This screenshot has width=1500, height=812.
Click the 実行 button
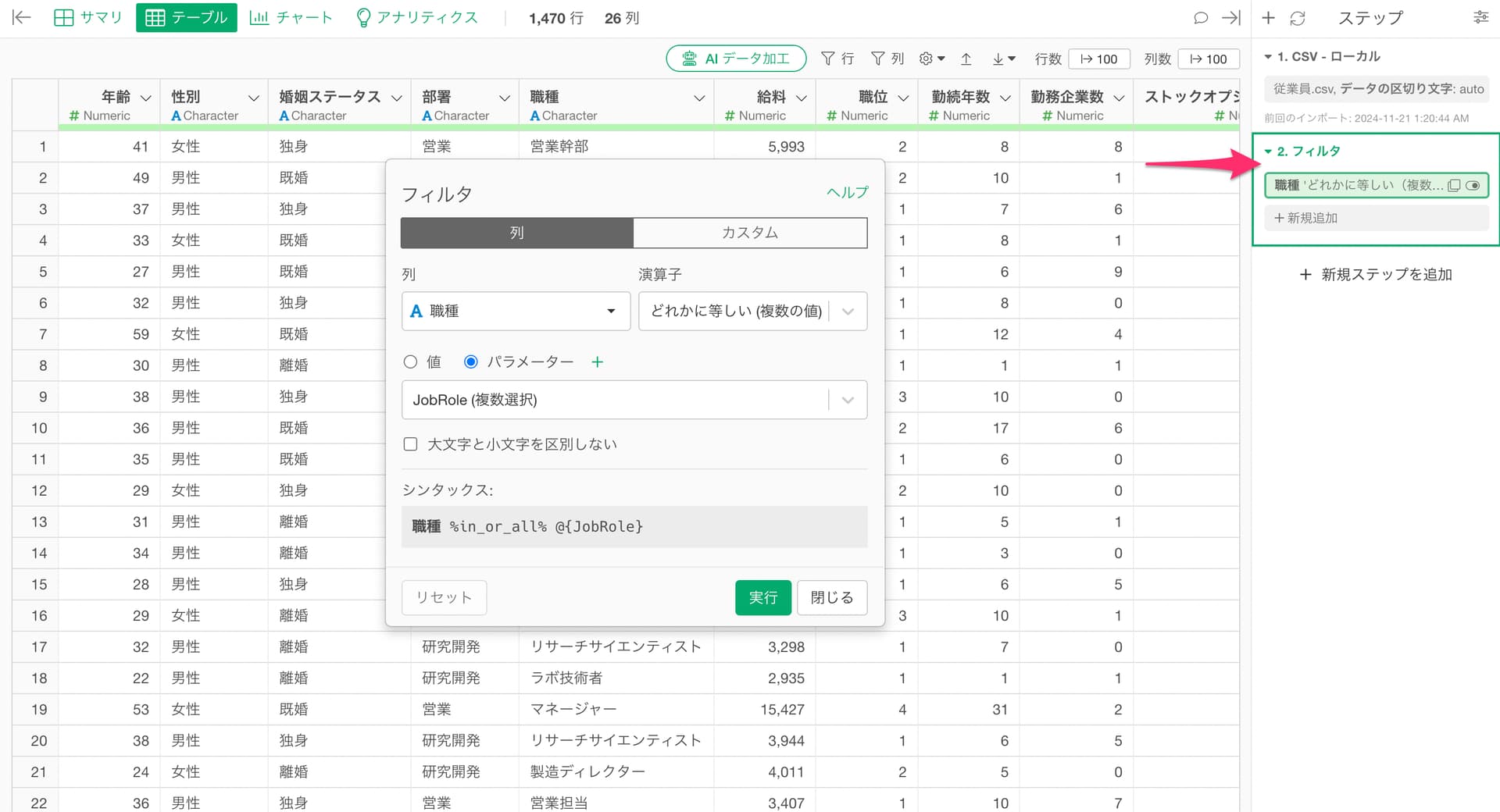pyautogui.click(x=763, y=597)
